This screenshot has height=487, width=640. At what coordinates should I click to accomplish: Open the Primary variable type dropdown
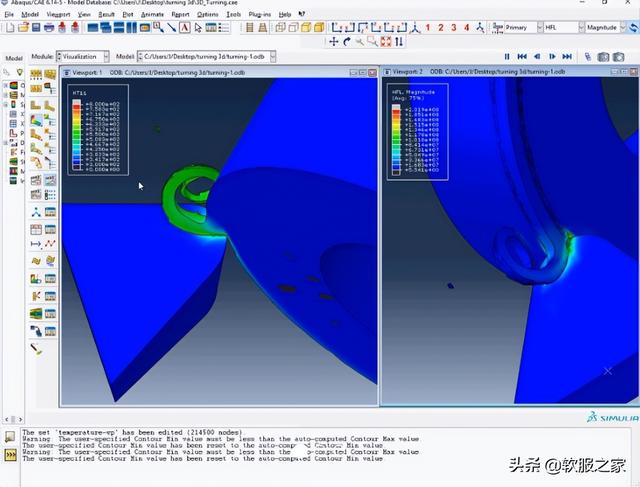(x=524, y=28)
